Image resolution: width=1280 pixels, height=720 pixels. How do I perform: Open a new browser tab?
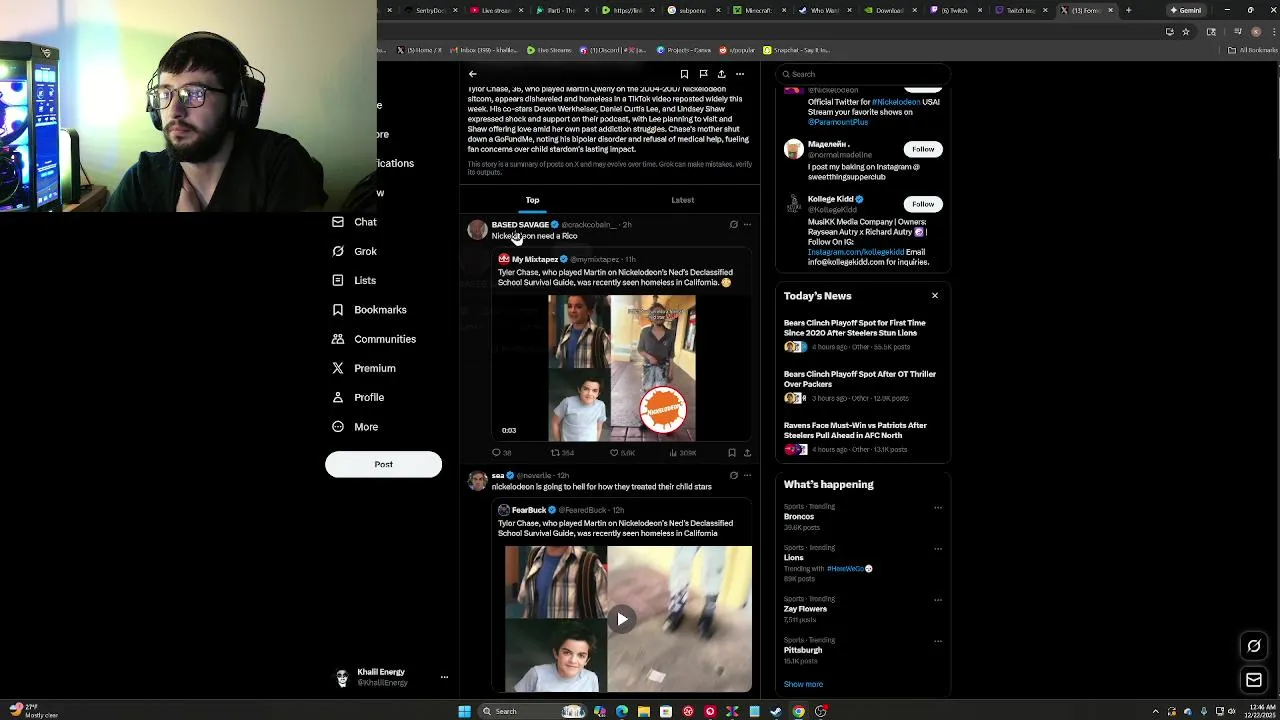click(1128, 10)
